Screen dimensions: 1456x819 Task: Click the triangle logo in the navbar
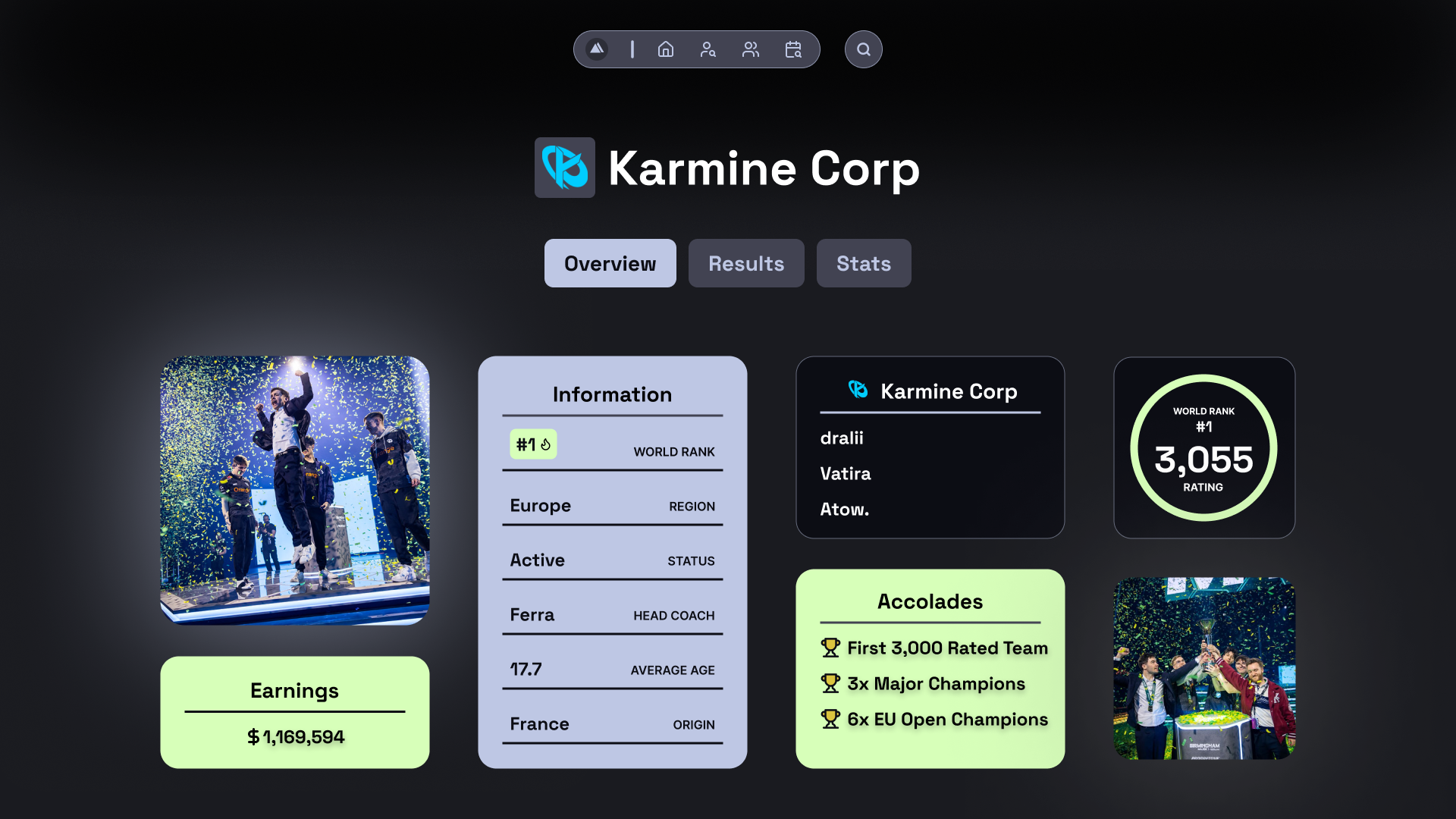pos(597,49)
